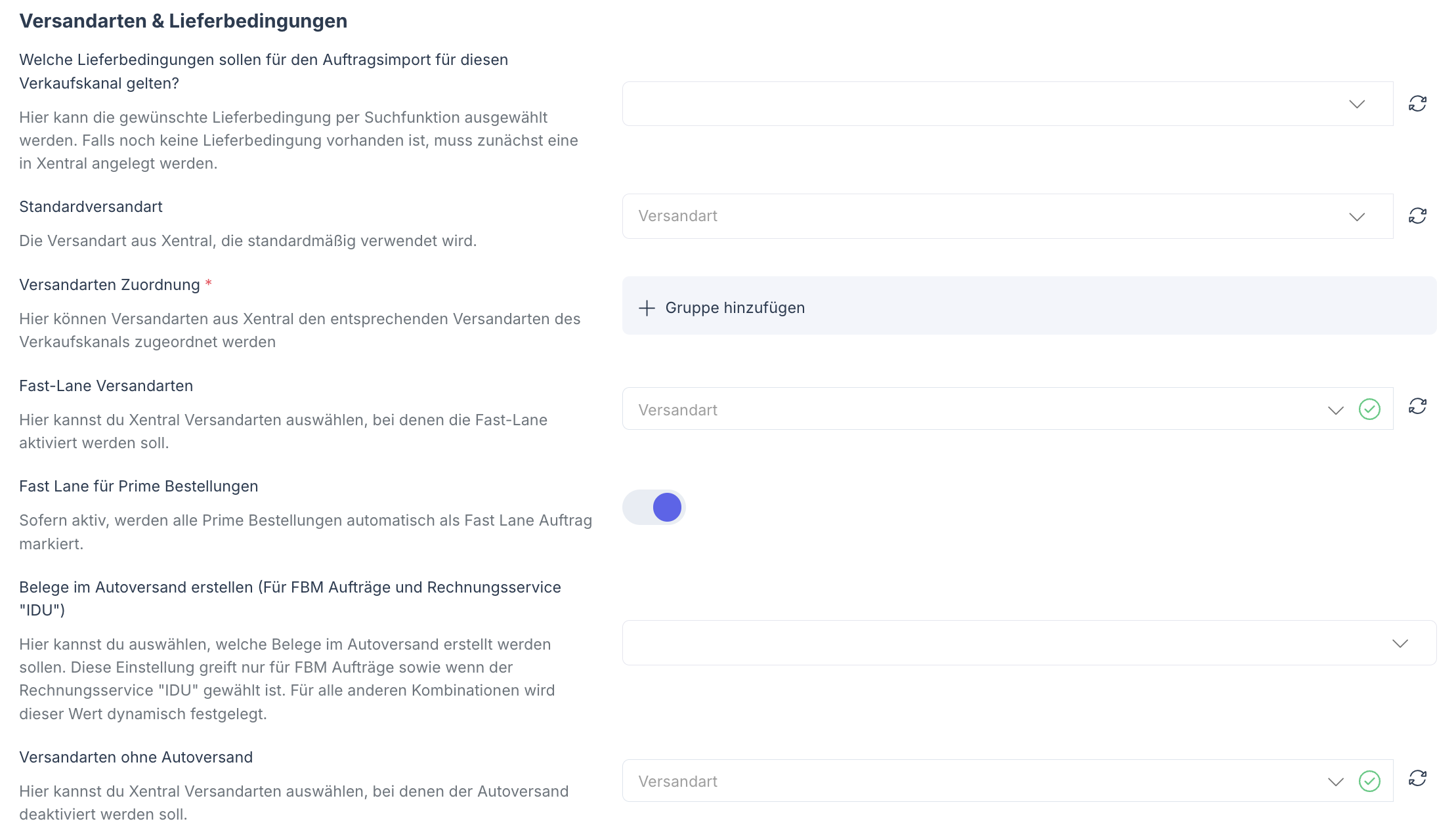Click the Gruppe hinzufügen button
Viewport: 1456px width, 836px height.
tap(735, 308)
